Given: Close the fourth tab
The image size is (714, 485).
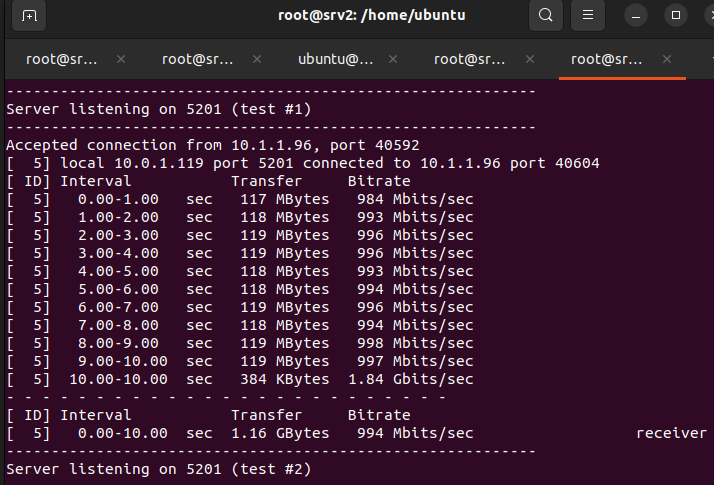Looking at the screenshot, I should click(529, 59).
